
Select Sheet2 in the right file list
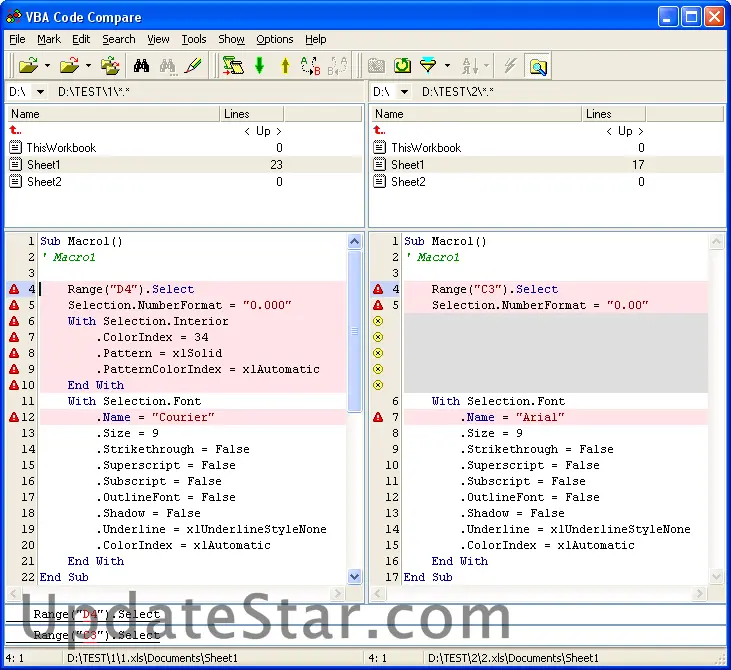click(407, 182)
